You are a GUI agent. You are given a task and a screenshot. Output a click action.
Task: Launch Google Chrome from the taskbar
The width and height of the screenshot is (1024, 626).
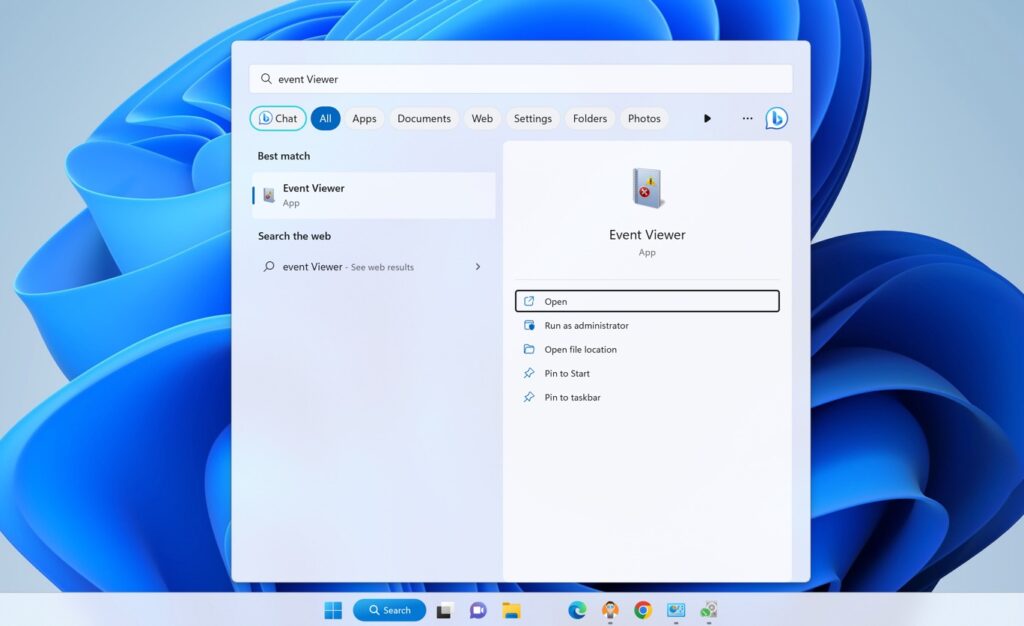pyautogui.click(x=642, y=609)
